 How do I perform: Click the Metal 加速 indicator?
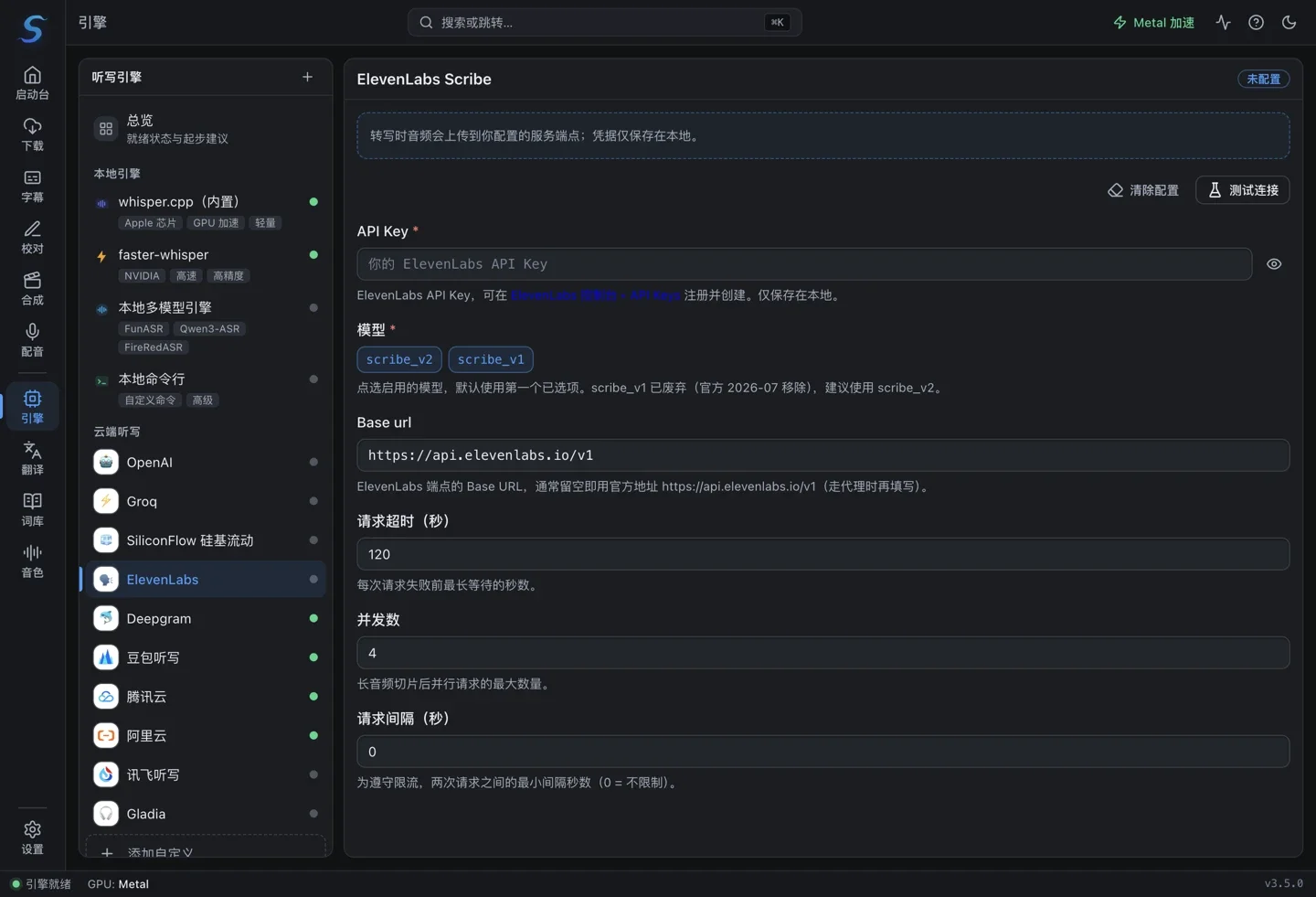[x=1153, y=23]
